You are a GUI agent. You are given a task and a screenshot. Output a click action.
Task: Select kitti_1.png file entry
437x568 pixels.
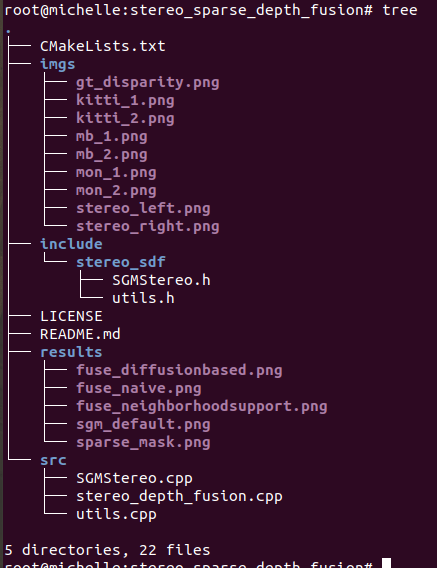point(125,101)
